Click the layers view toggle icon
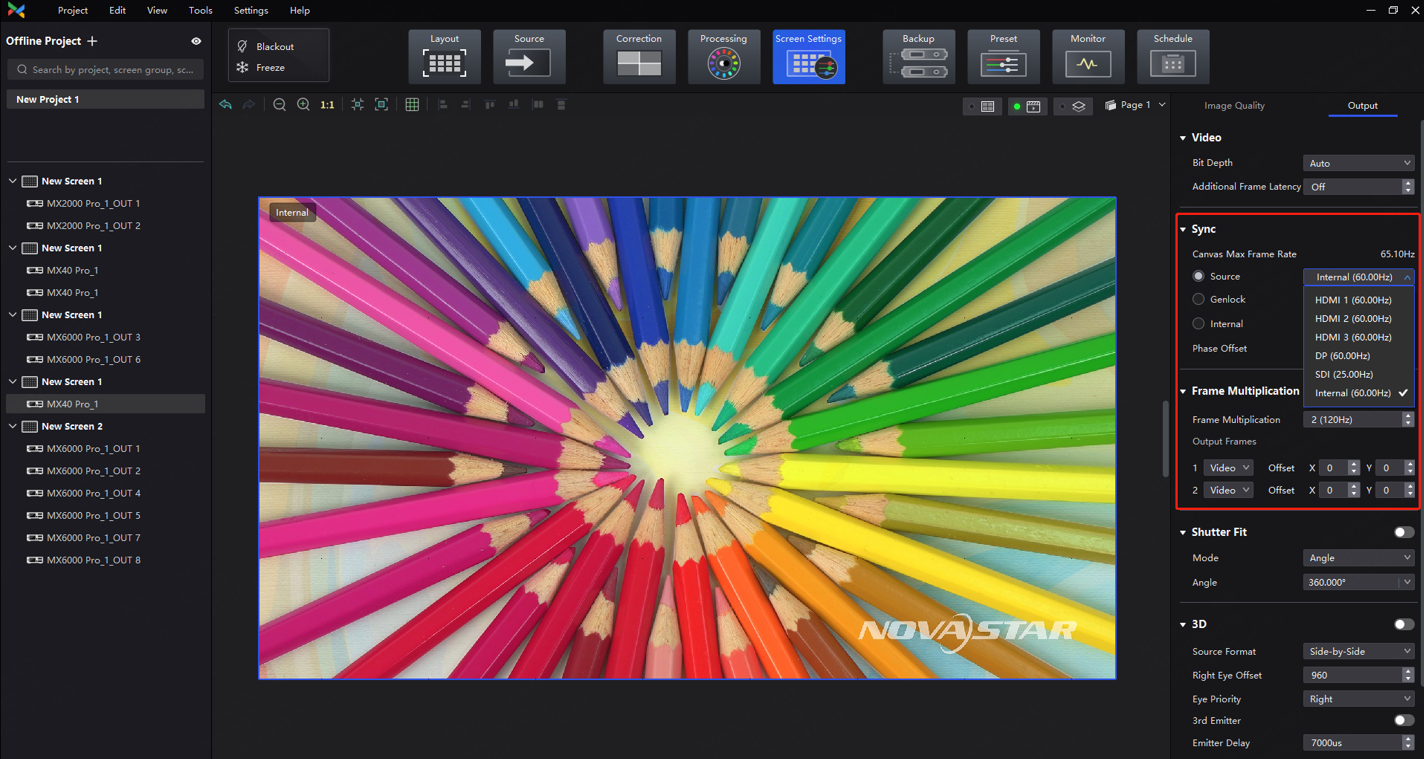 [x=1072, y=106]
